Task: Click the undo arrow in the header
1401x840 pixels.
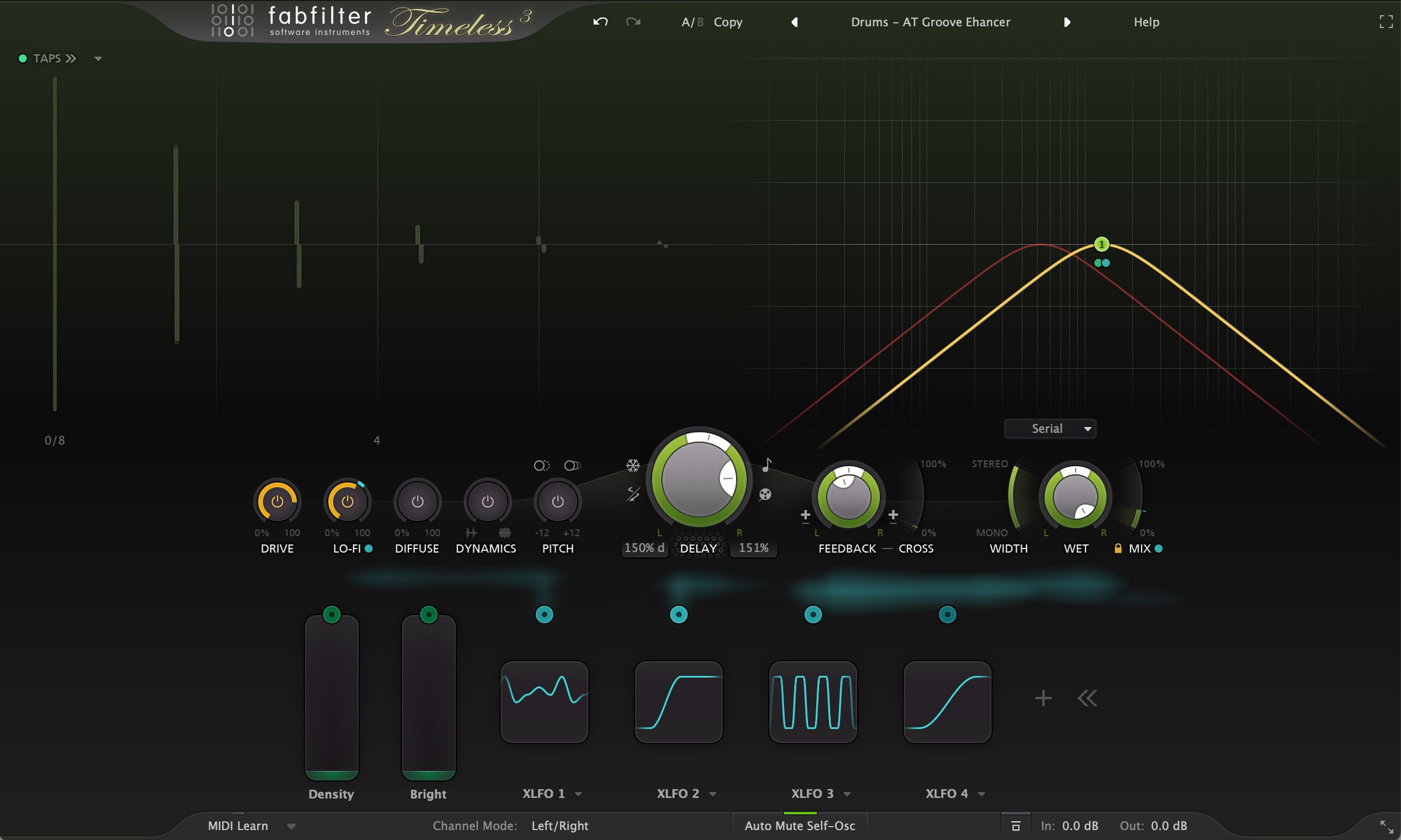Action: click(x=601, y=22)
